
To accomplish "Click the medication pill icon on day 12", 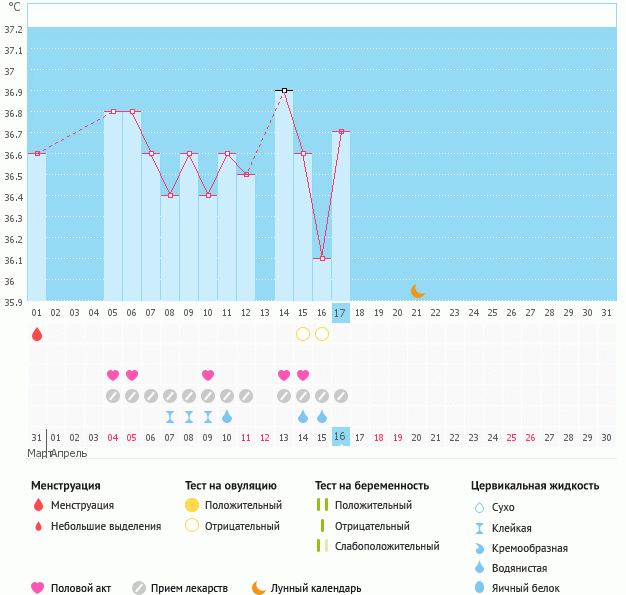I will [246, 396].
